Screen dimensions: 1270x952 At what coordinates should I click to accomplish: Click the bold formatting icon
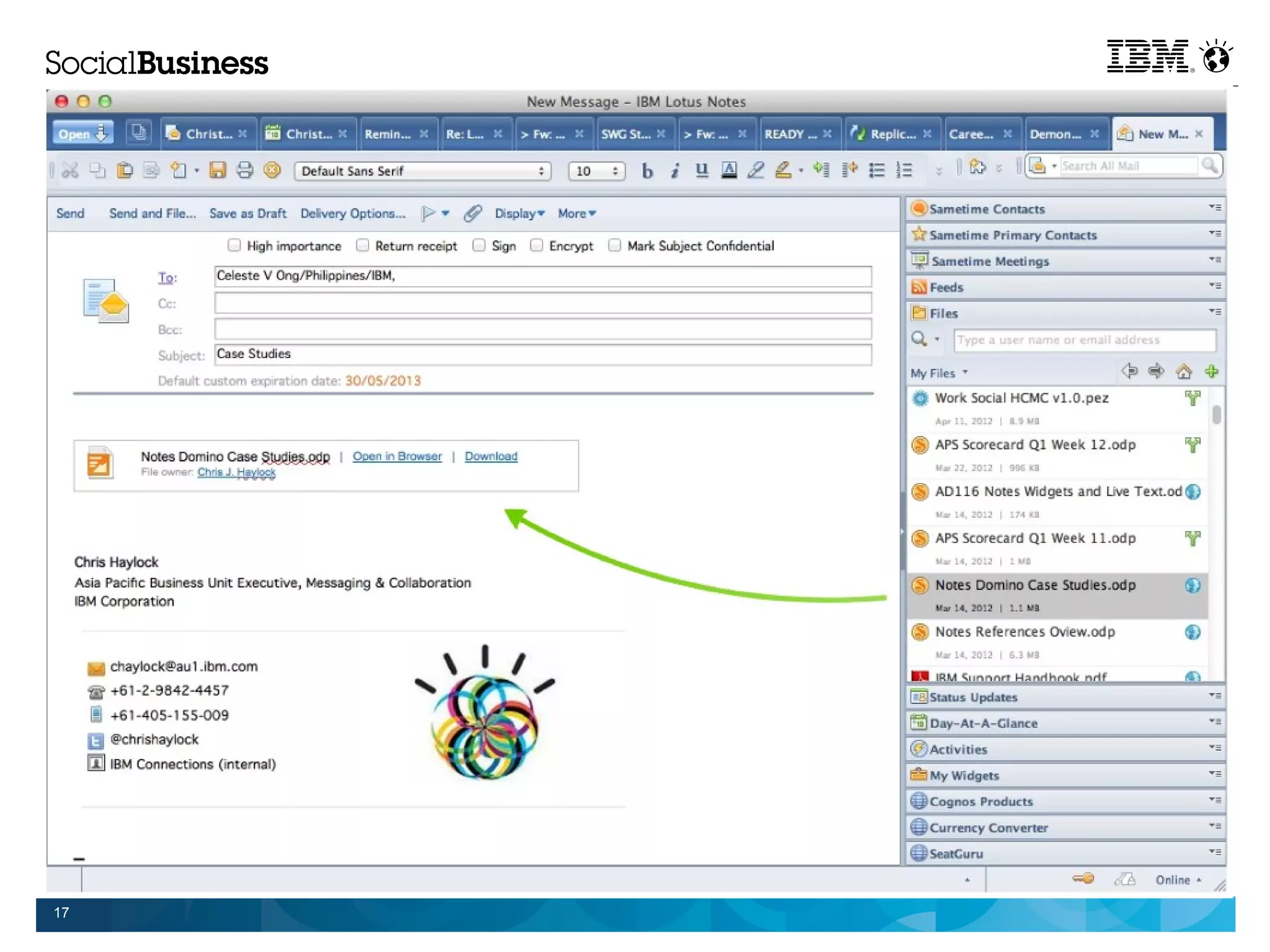(x=647, y=171)
